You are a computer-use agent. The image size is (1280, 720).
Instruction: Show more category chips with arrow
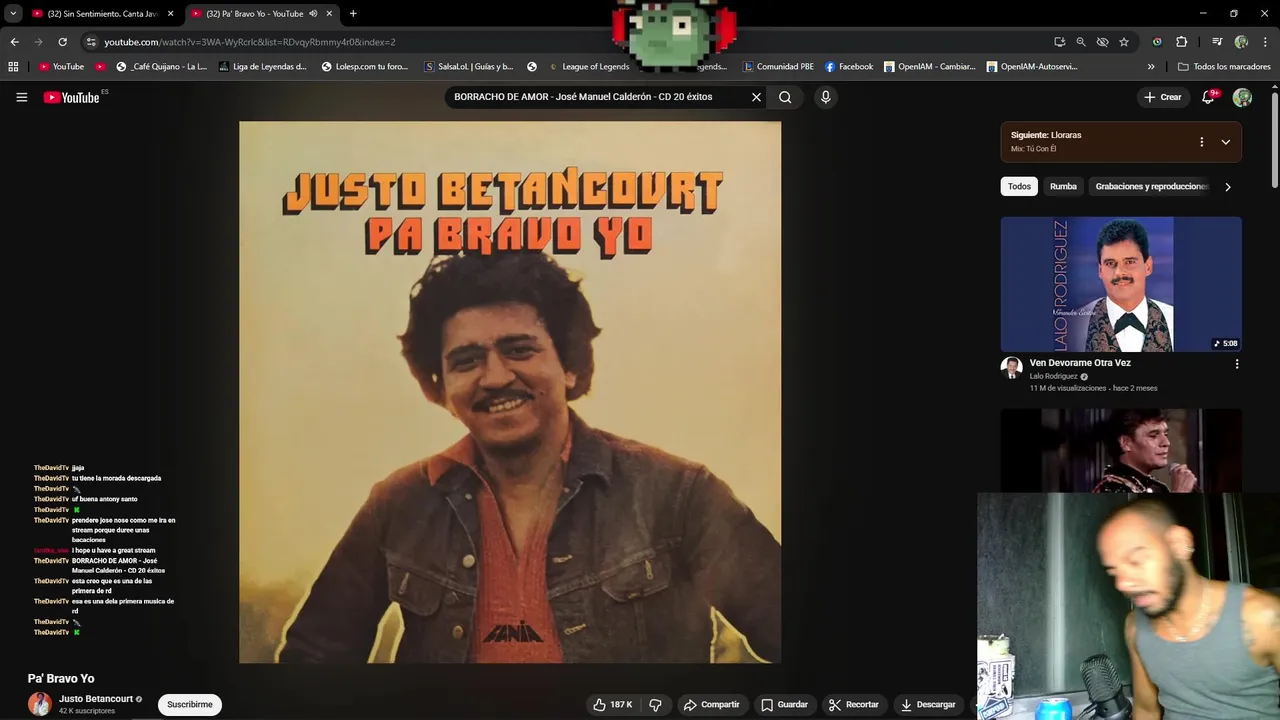tap(1227, 187)
